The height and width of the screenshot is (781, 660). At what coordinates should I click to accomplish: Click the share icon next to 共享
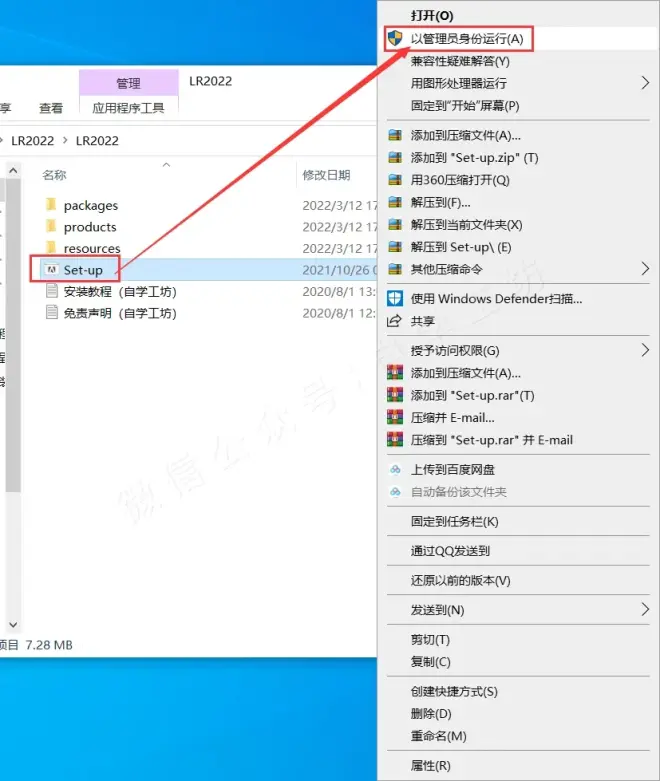coord(395,321)
